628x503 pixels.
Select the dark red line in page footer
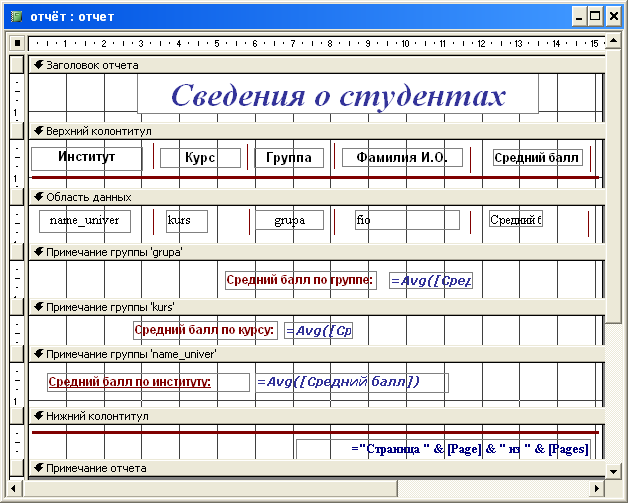(315, 432)
